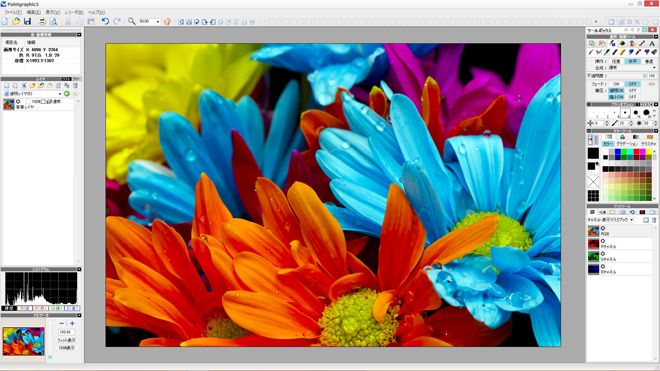
Task: Pick the bright blue swatch in color palette
Action: coord(617,152)
